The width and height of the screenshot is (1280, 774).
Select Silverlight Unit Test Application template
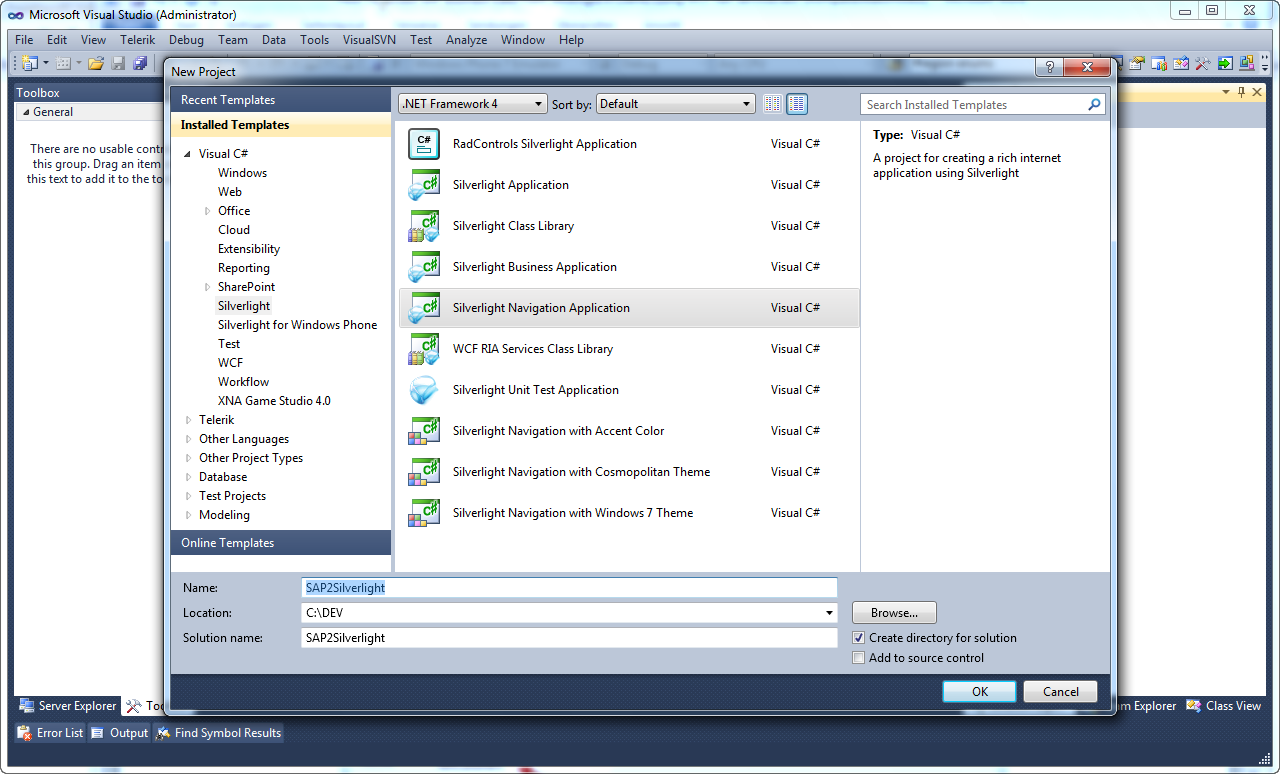coord(629,390)
